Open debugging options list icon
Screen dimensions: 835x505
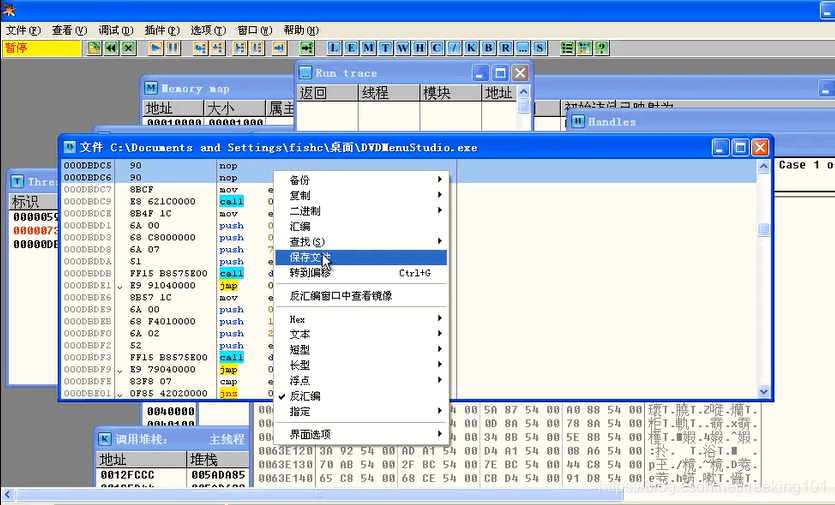click(x=567, y=48)
